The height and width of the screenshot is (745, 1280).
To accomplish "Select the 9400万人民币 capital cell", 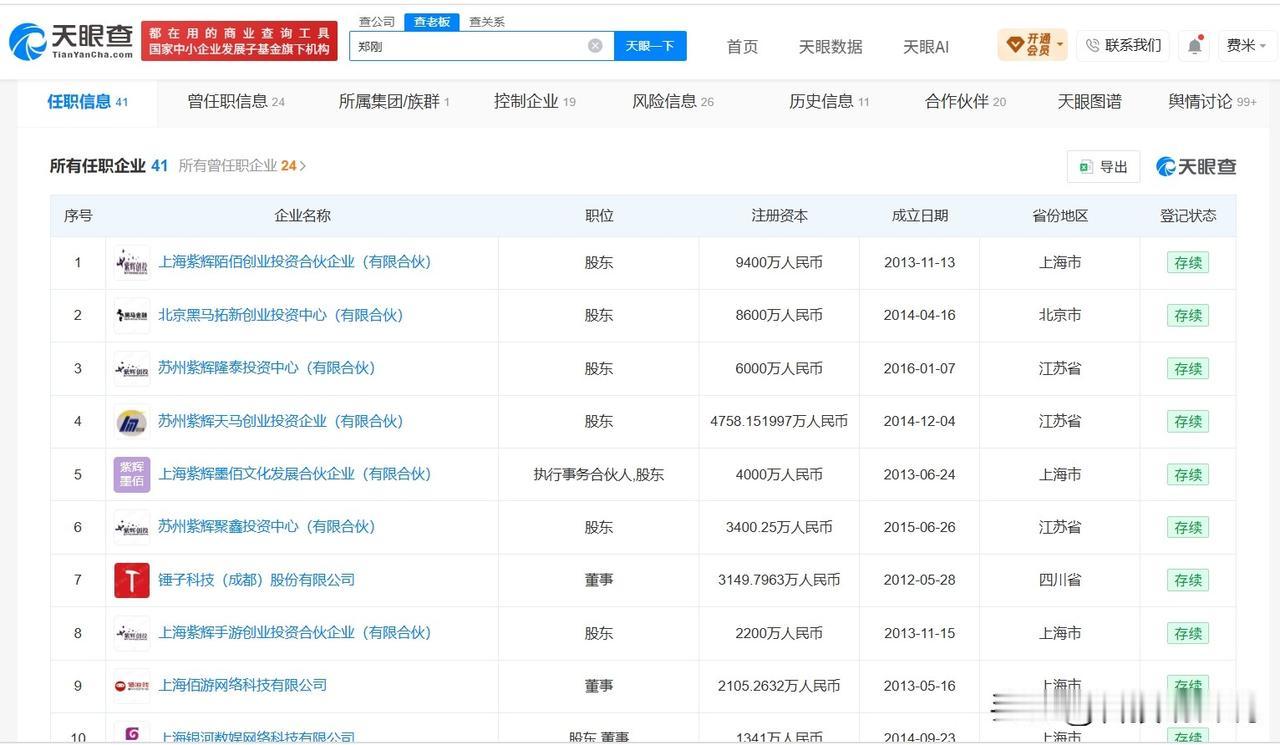I will [x=779, y=263].
